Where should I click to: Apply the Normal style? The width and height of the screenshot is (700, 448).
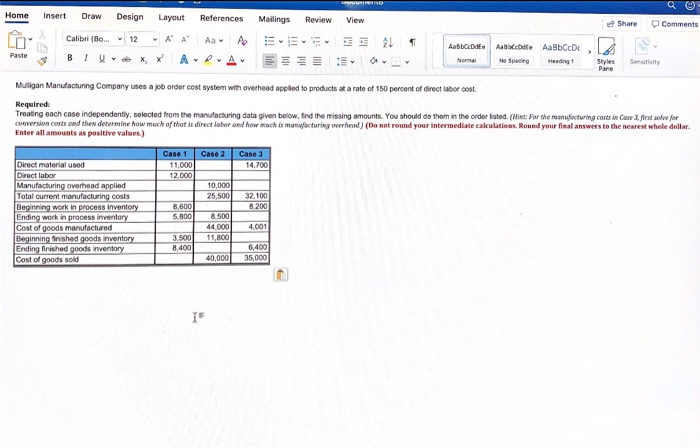coord(467,51)
